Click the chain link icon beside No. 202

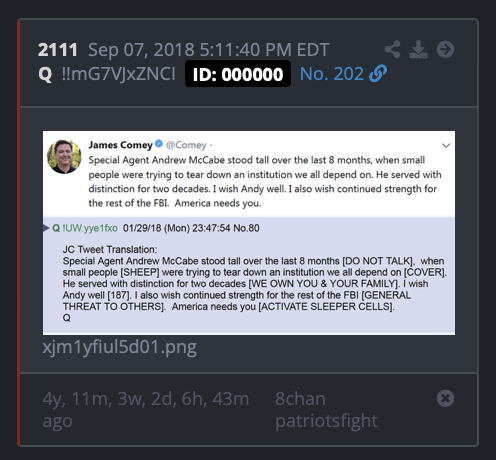pyautogui.click(x=378, y=73)
